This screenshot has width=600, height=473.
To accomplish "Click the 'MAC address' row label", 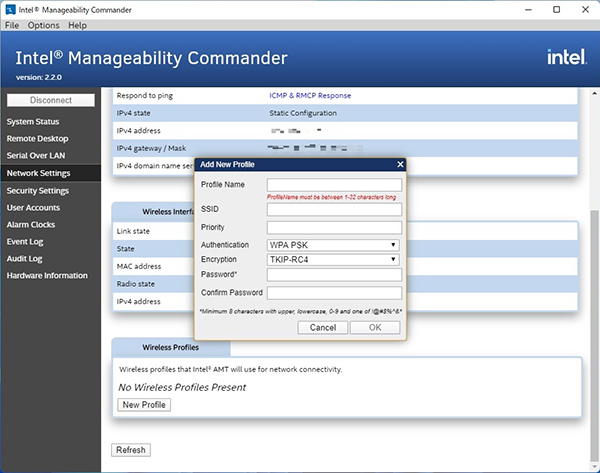I will pos(139,266).
